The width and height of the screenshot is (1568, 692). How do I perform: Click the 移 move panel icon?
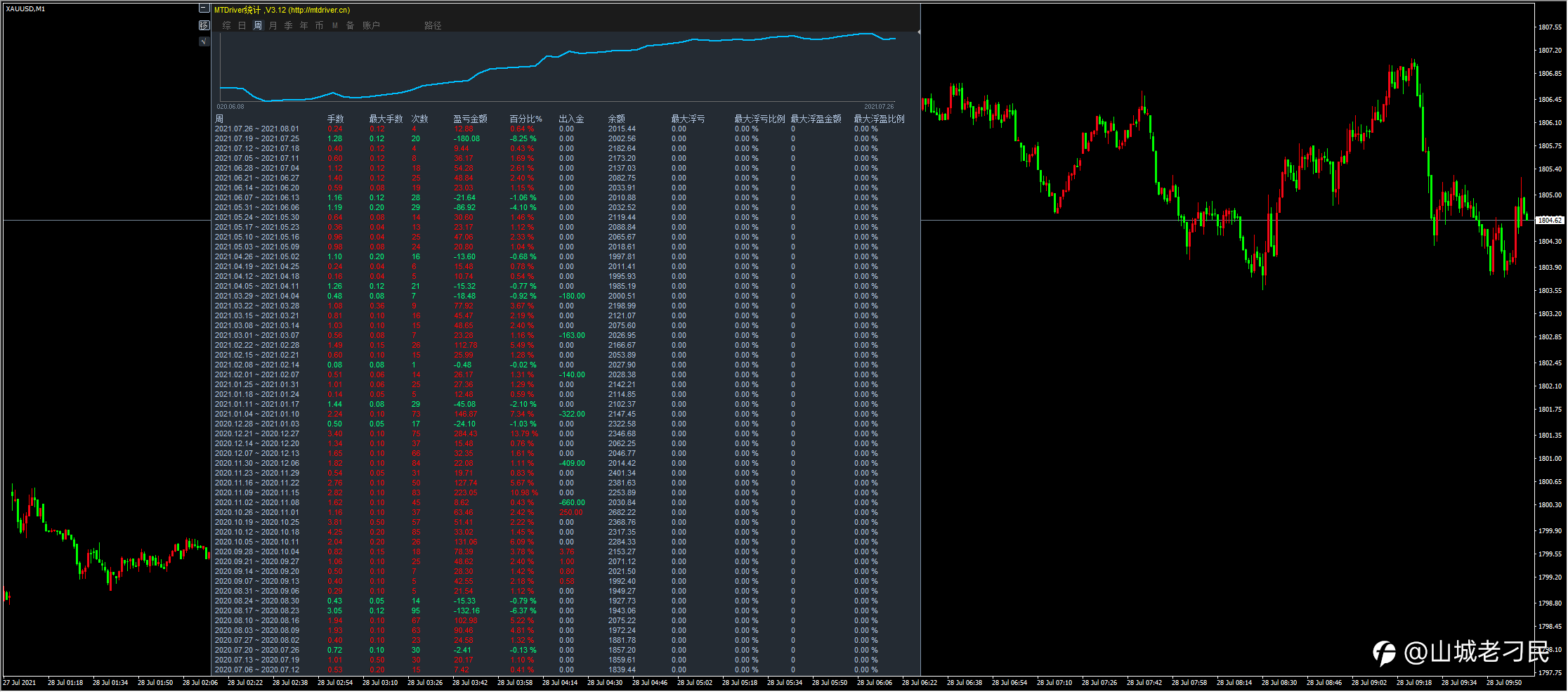[x=204, y=25]
